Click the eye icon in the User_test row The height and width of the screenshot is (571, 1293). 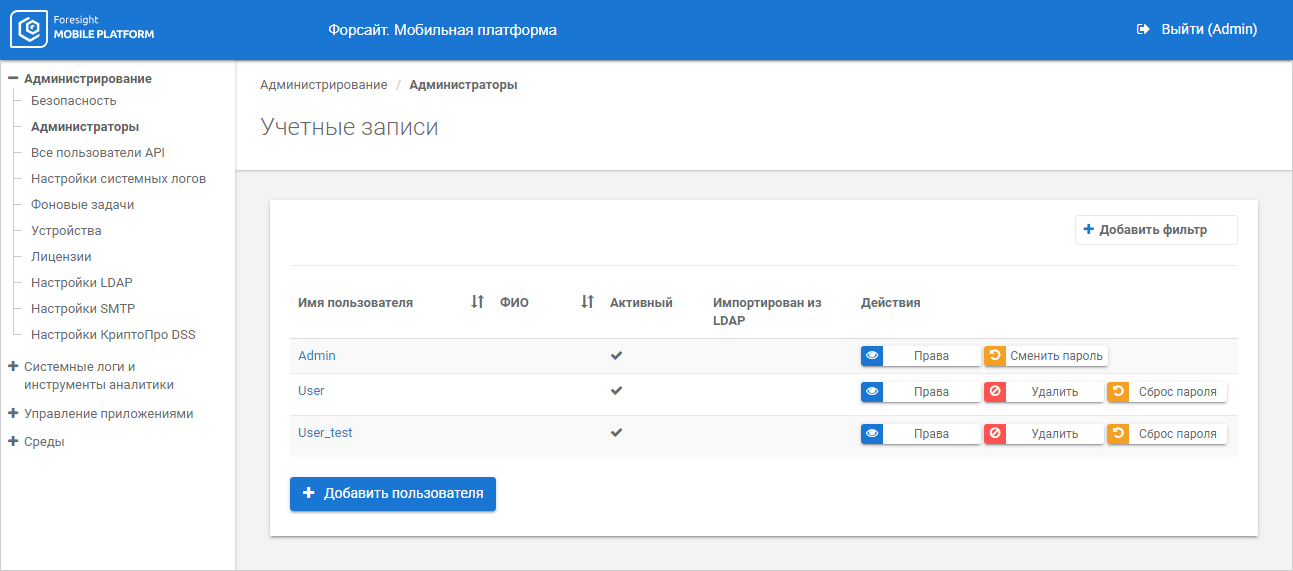coord(872,434)
